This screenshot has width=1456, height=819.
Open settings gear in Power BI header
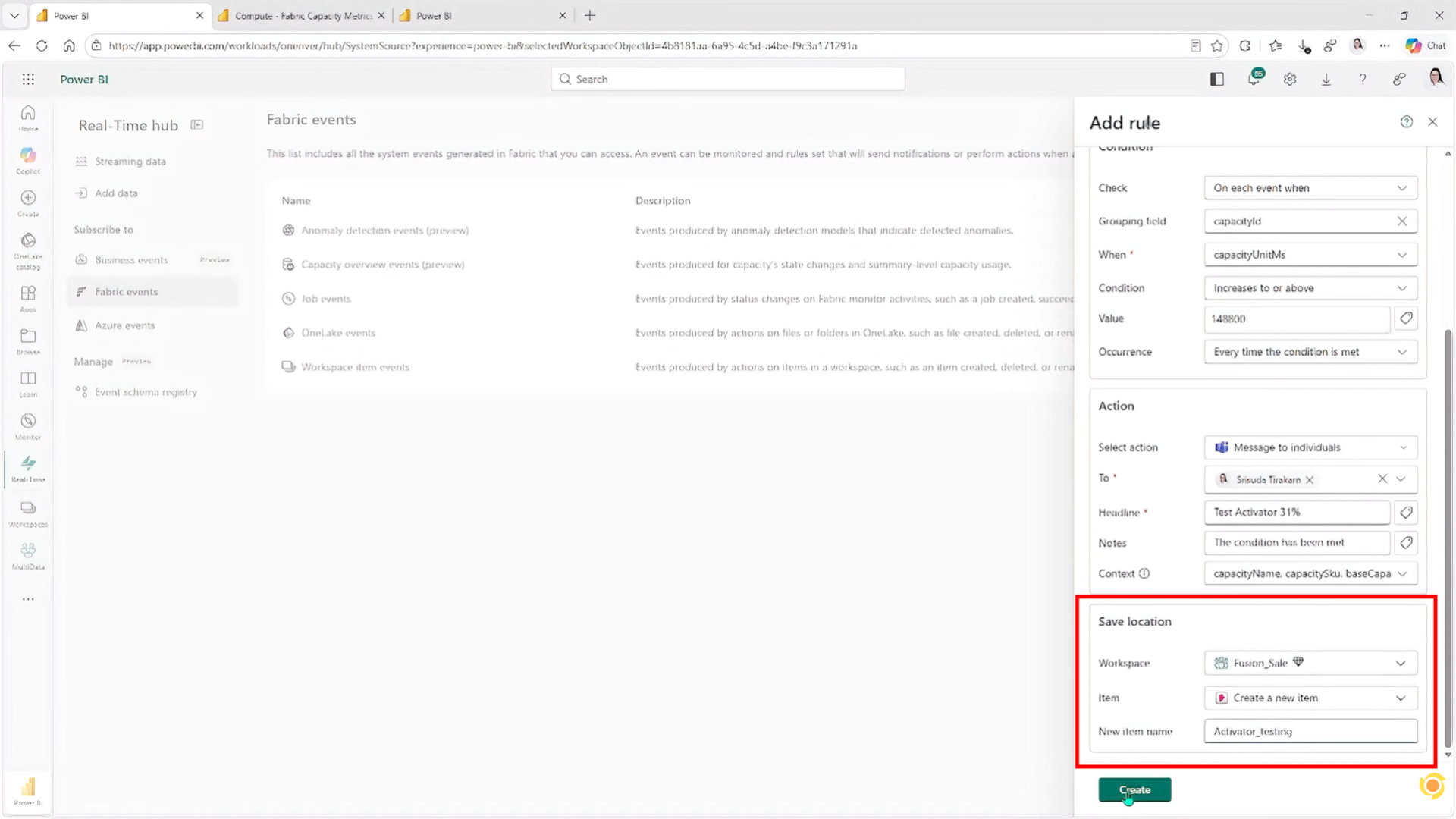point(1290,79)
